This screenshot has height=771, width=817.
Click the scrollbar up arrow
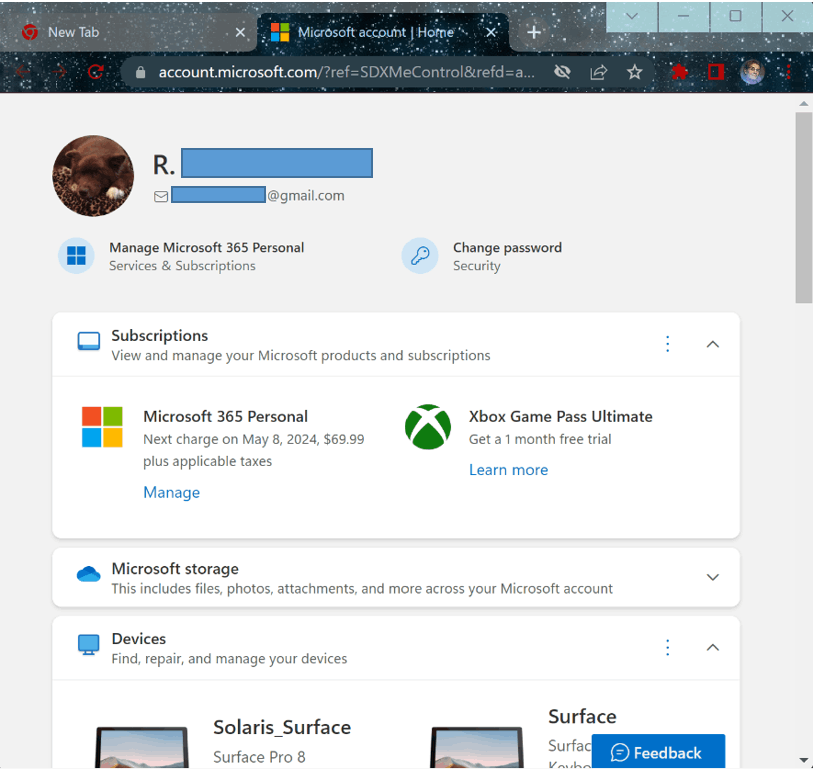(804, 103)
